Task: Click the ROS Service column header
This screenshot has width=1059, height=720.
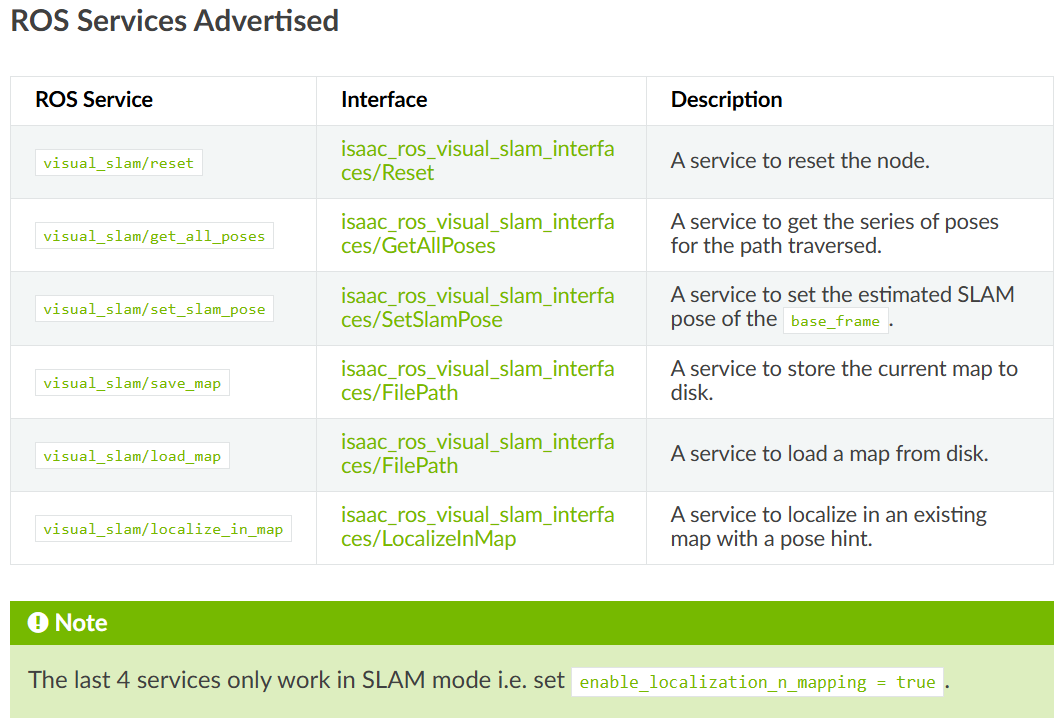Action: tap(94, 99)
